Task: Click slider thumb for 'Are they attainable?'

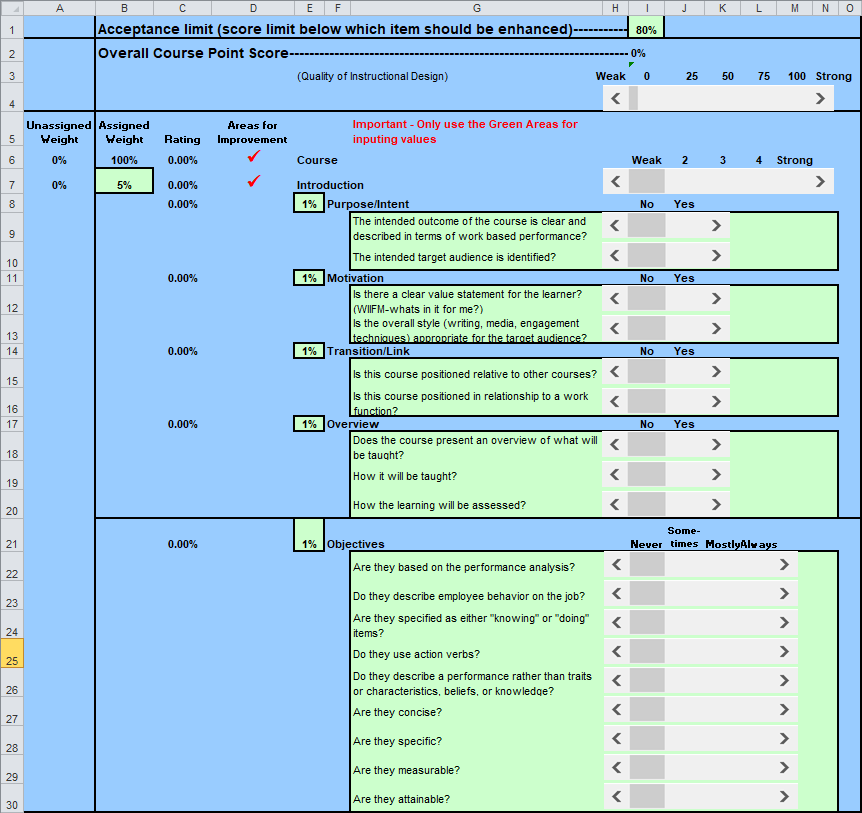Action: point(647,797)
